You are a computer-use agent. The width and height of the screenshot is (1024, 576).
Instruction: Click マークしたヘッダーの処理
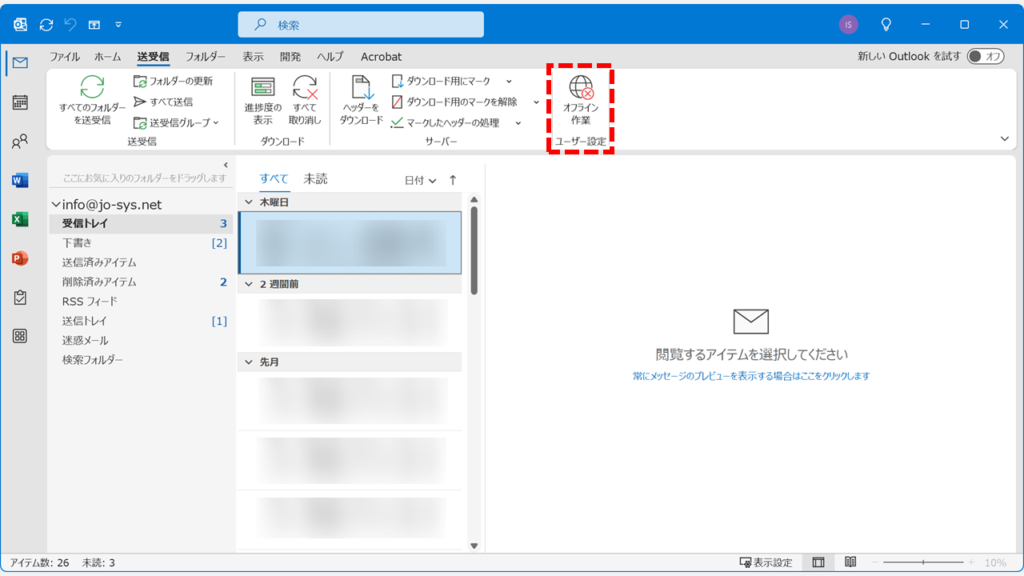pos(445,123)
